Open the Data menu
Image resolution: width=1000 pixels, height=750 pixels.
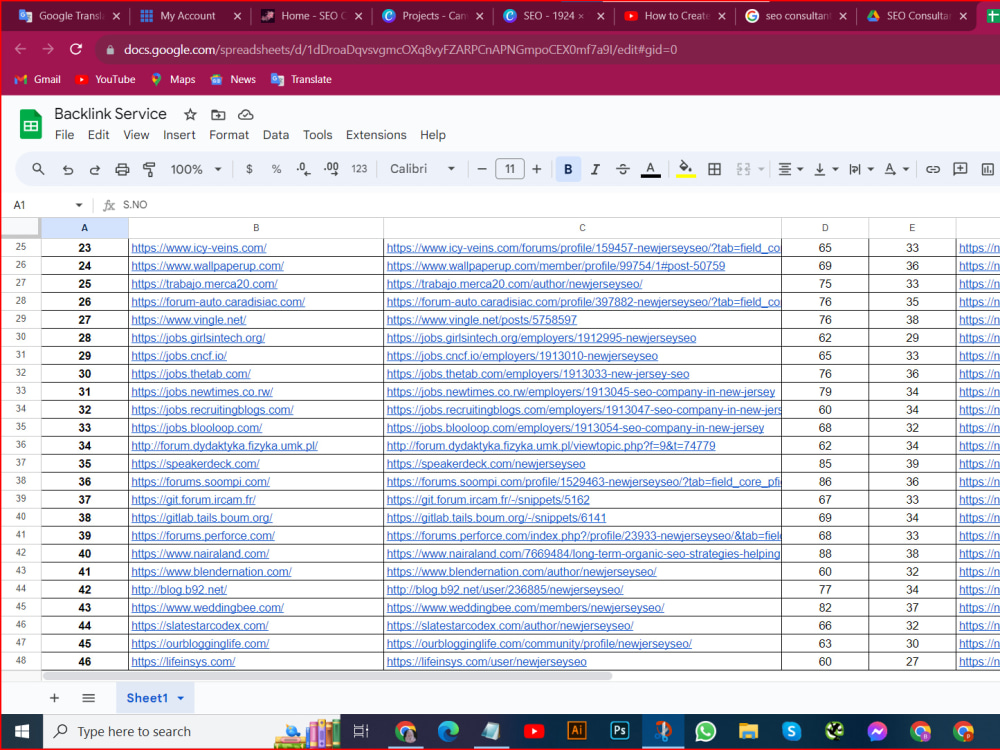pyautogui.click(x=276, y=135)
